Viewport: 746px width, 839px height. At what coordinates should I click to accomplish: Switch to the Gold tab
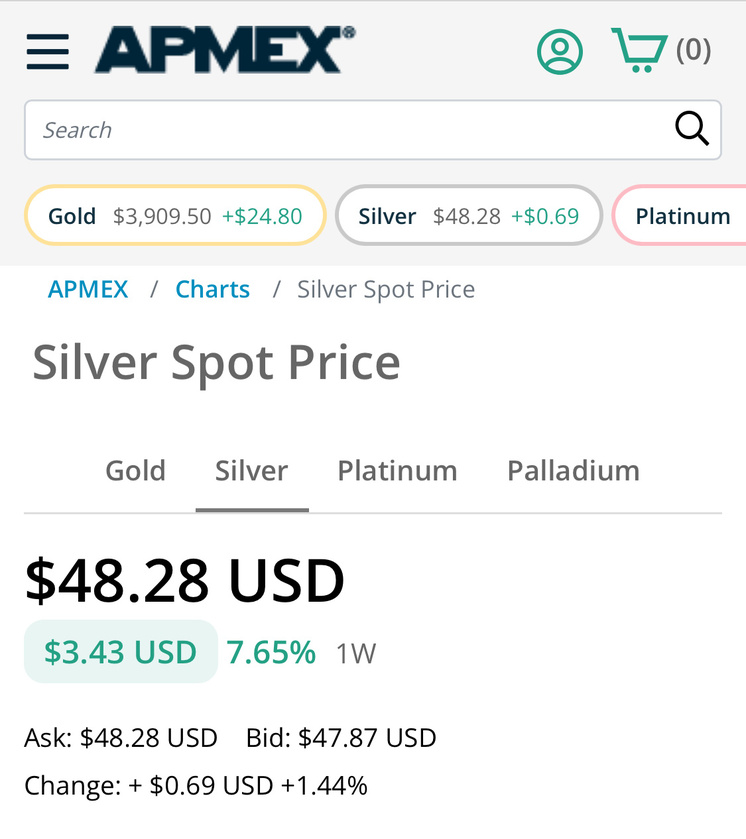click(135, 471)
